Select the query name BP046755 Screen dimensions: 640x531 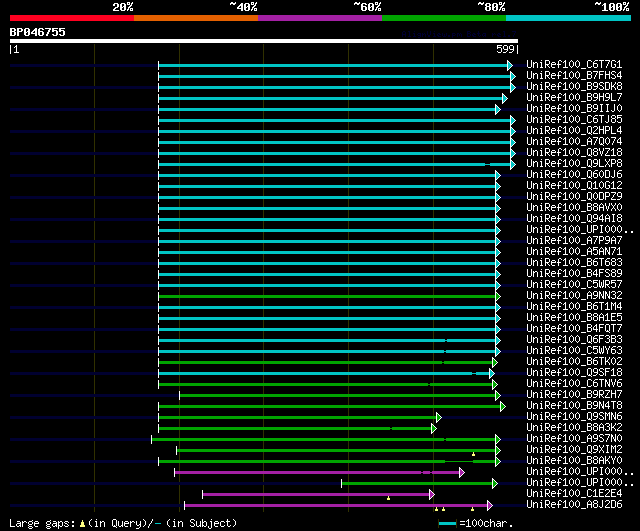[x=38, y=32]
